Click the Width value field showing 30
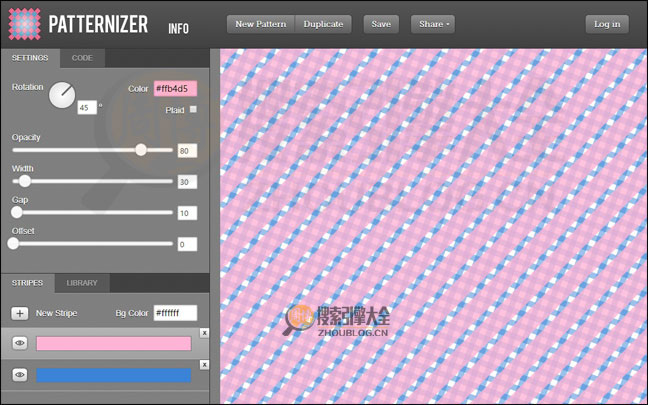Image resolution: width=648 pixels, height=405 pixels. tap(187, 182)
